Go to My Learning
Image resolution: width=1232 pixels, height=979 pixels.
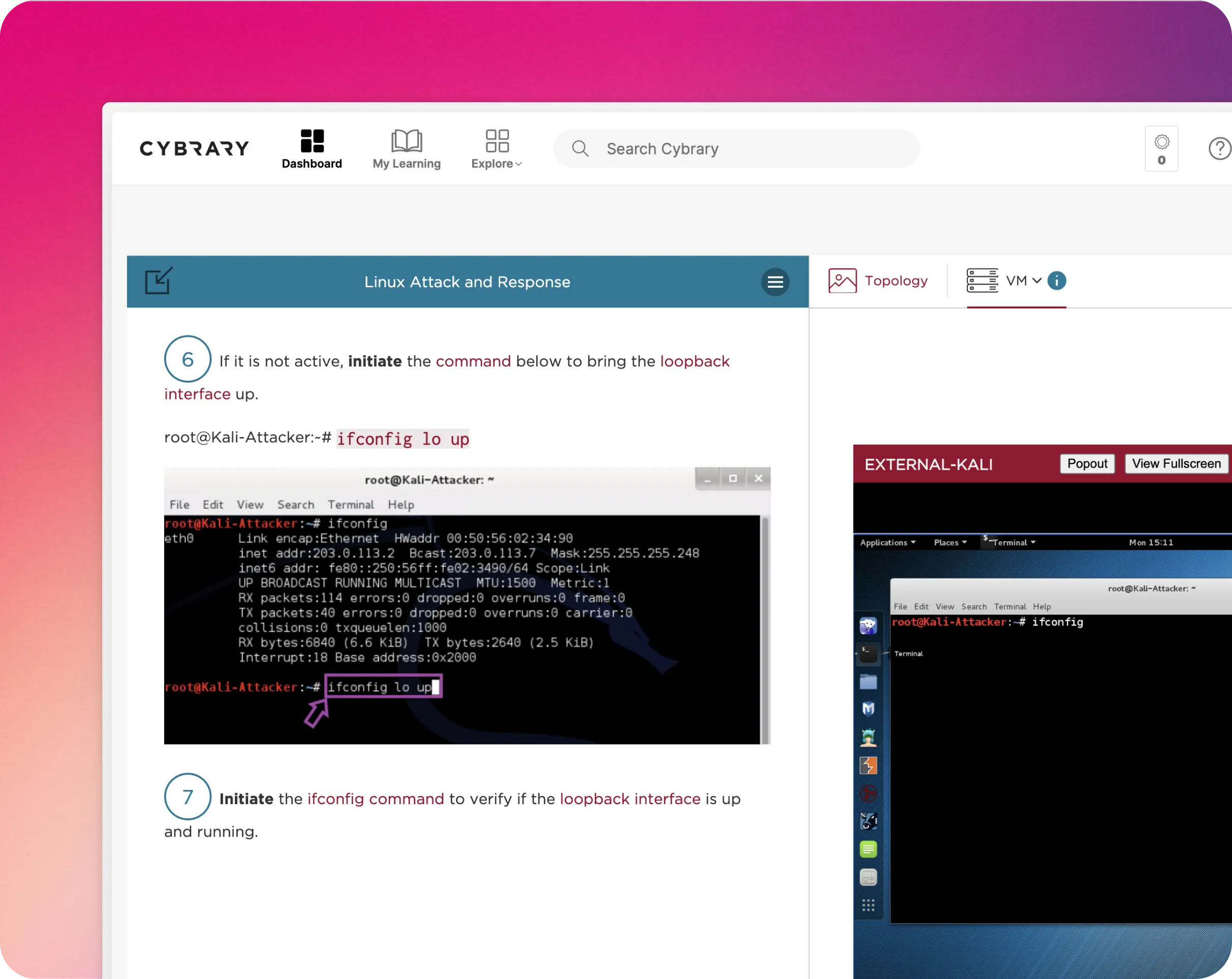pyautogui.click(x=406, y=148)
